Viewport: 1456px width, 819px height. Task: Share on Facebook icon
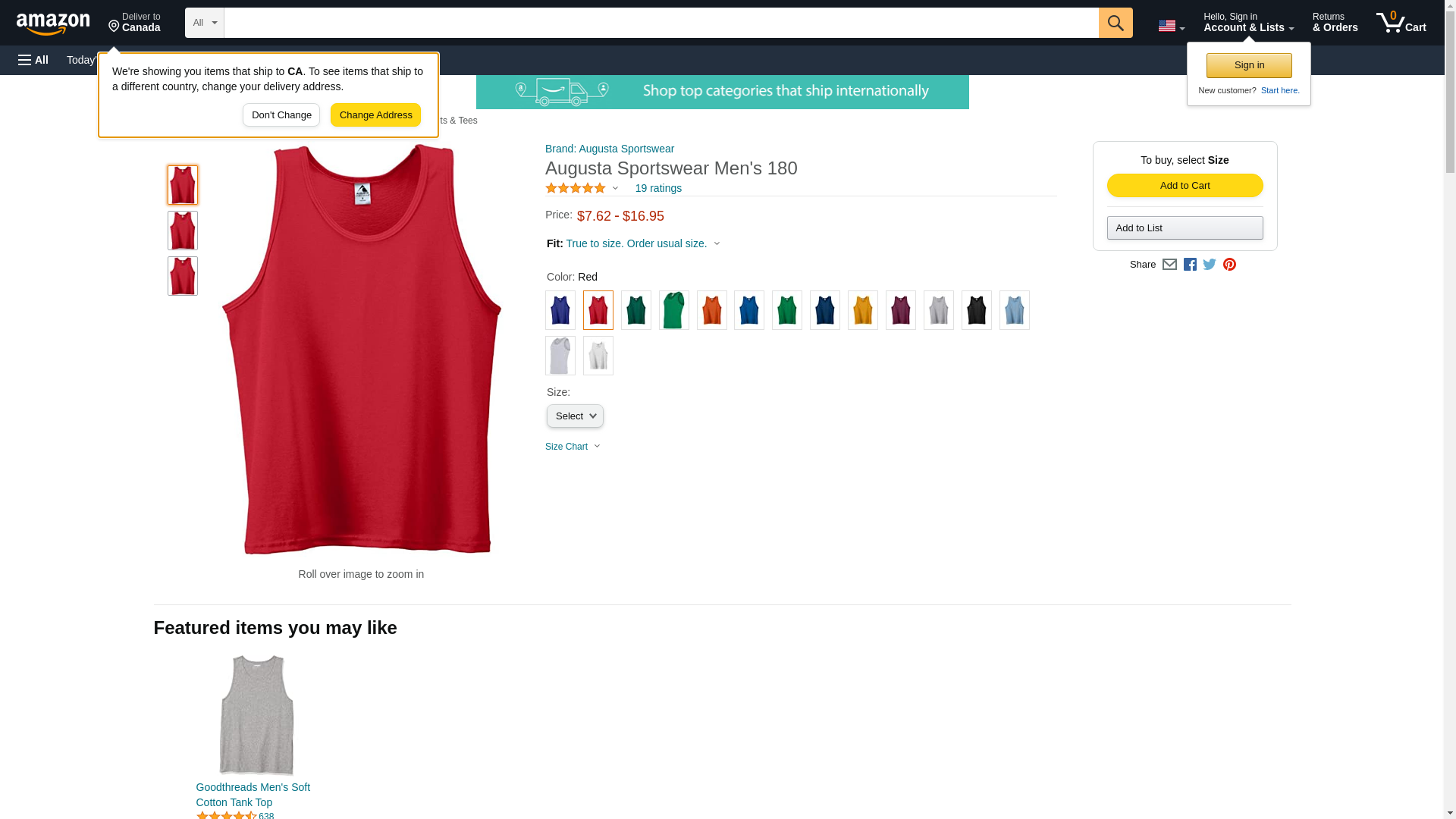coord(1190,265)
